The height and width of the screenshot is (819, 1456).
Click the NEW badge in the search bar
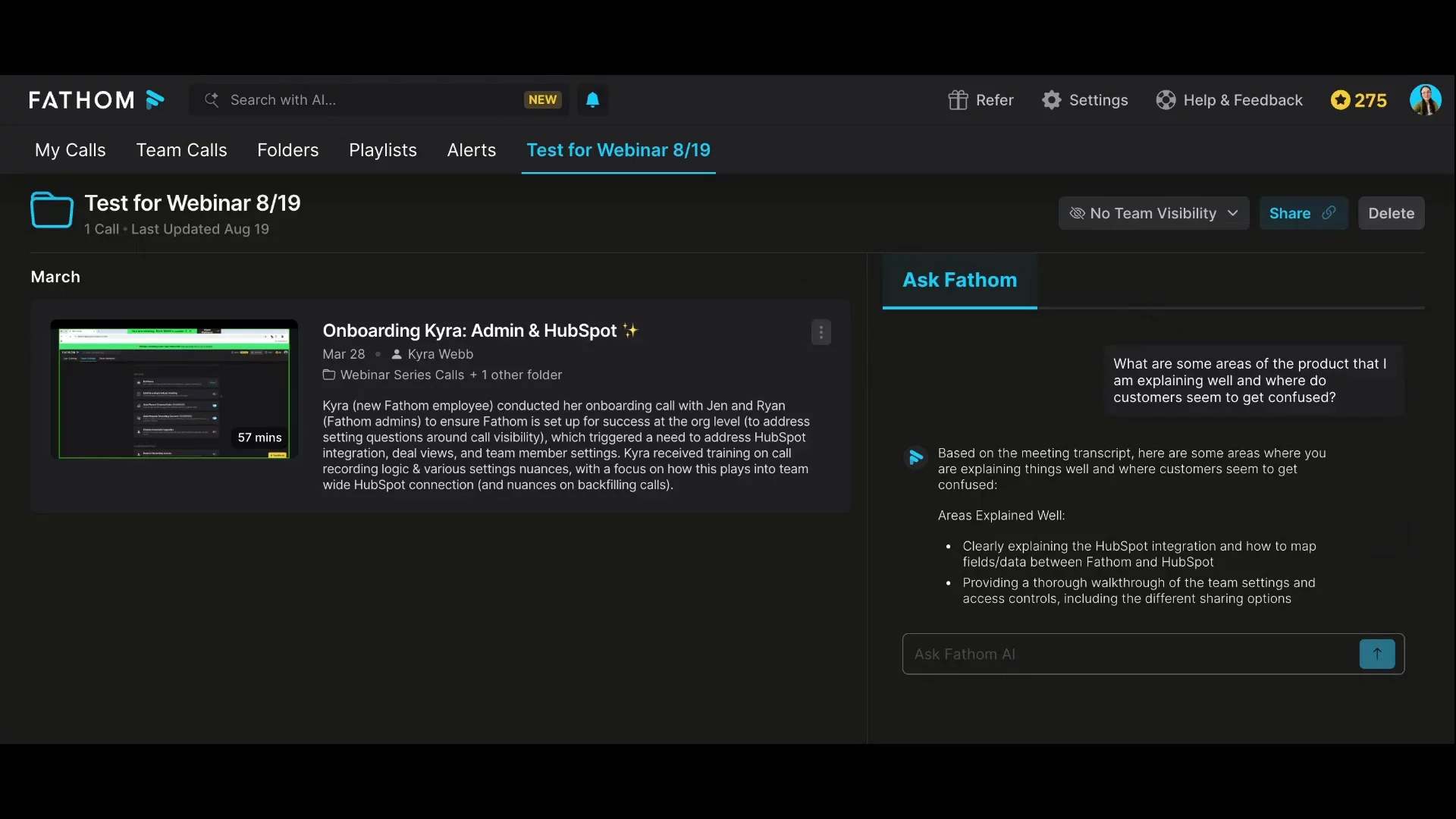point(542,99)
